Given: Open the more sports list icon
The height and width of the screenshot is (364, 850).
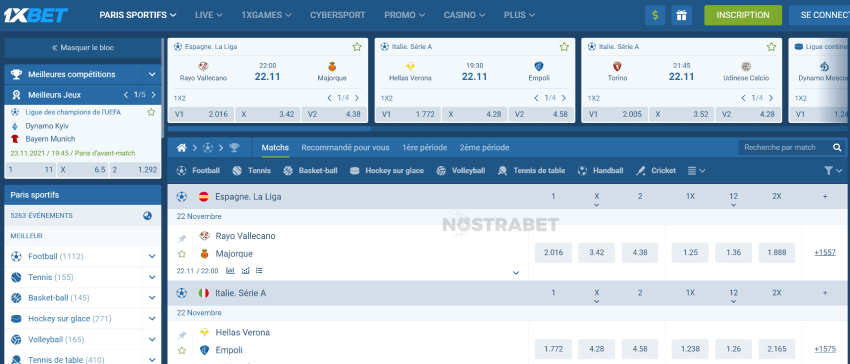Looking at the screenshot, I should 697,170.
